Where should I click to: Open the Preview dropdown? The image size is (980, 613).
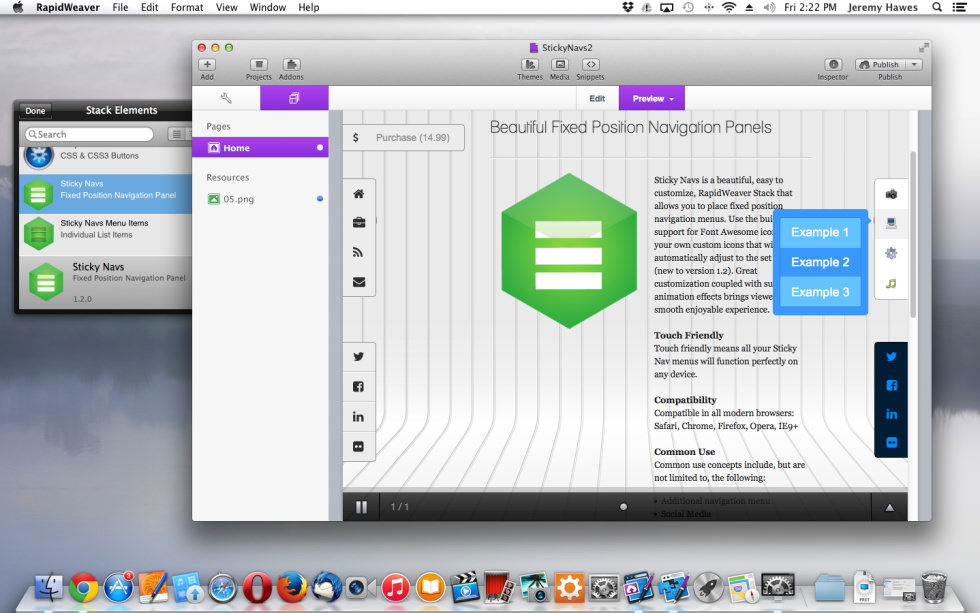coord(652,98)
